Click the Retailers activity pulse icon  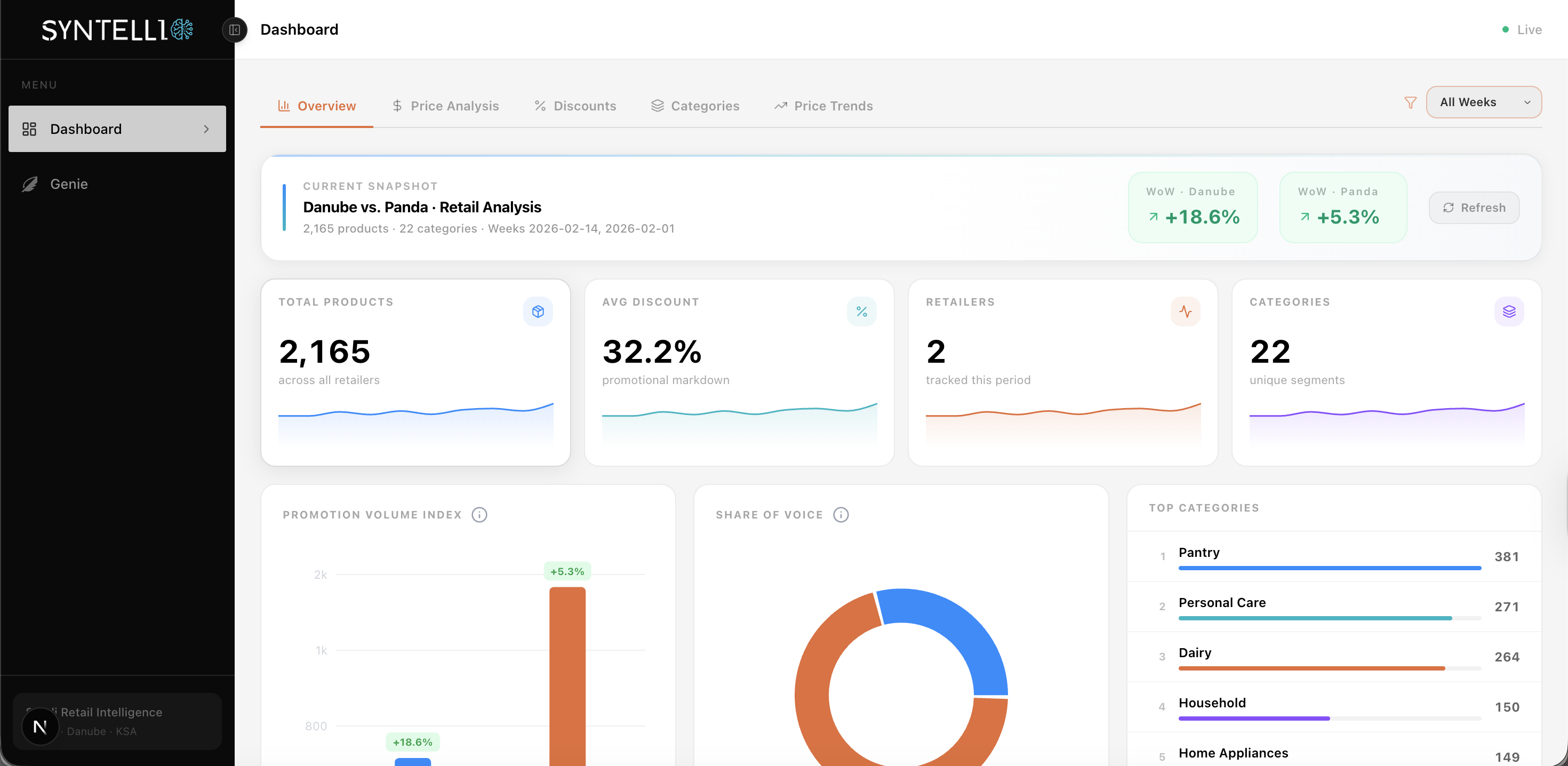pyautogui.click(x=1185, y=312)
